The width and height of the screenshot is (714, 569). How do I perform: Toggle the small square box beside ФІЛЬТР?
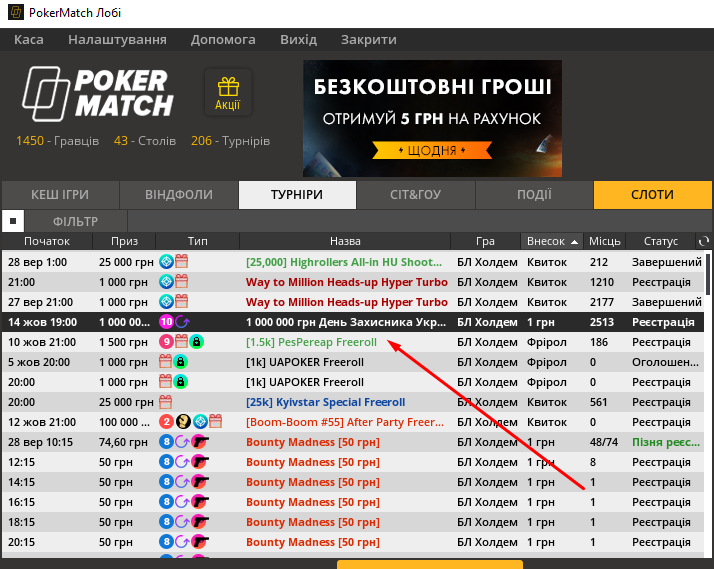click(13, 221)
